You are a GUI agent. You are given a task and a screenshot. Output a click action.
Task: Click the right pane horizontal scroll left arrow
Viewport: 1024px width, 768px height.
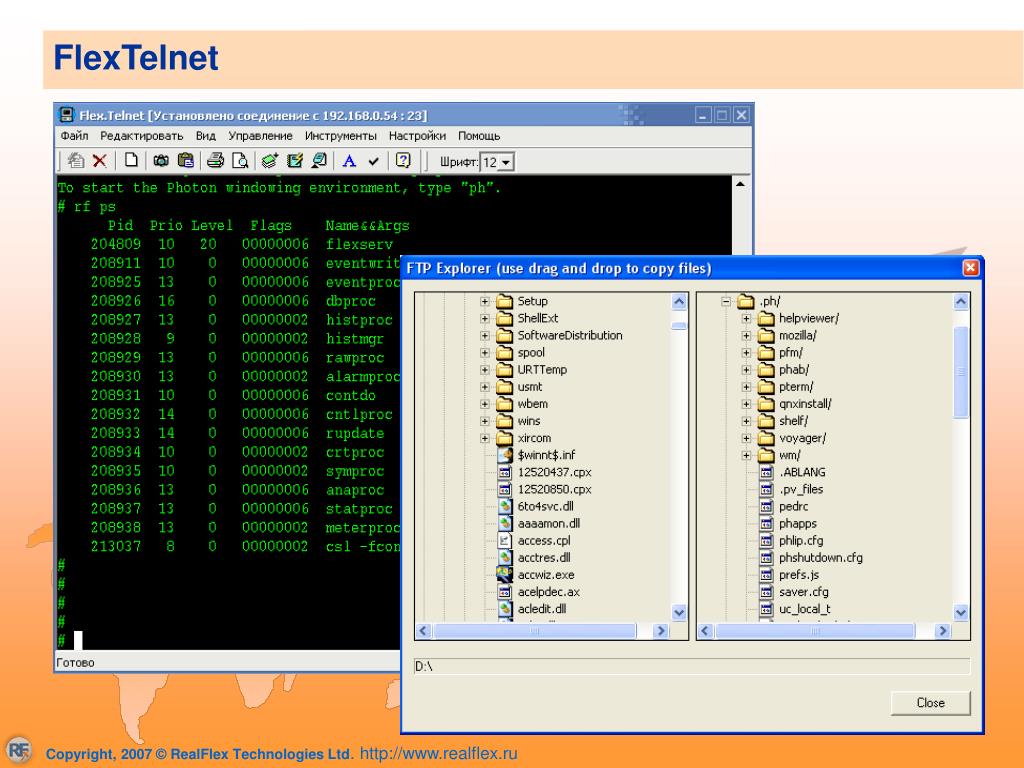[705, 631]
